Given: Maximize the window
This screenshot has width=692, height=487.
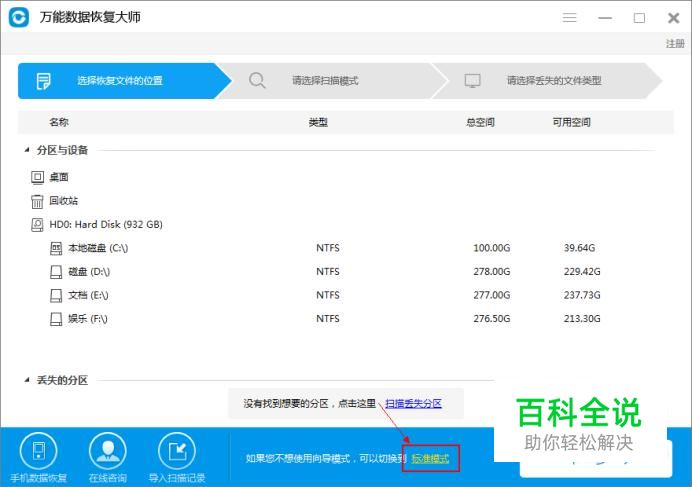Looking at the screenshot, I should coord(639,18).
